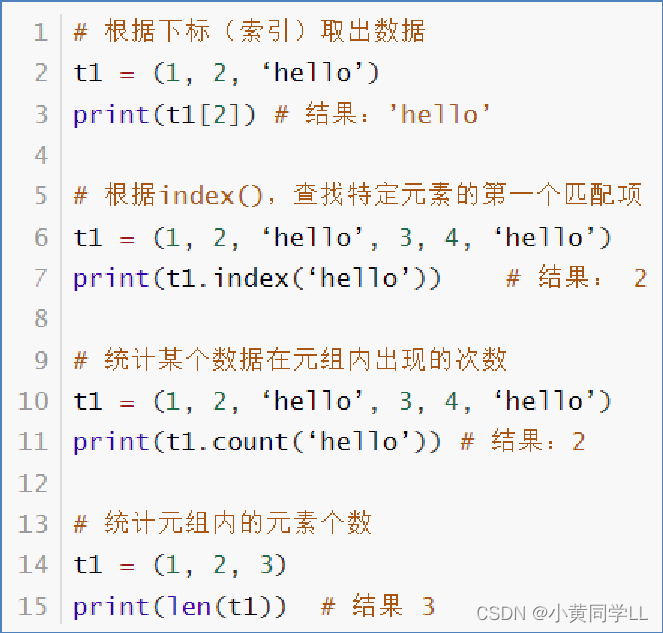
Task: Click line number 1 in the gutter
Action: click(41, 32)
